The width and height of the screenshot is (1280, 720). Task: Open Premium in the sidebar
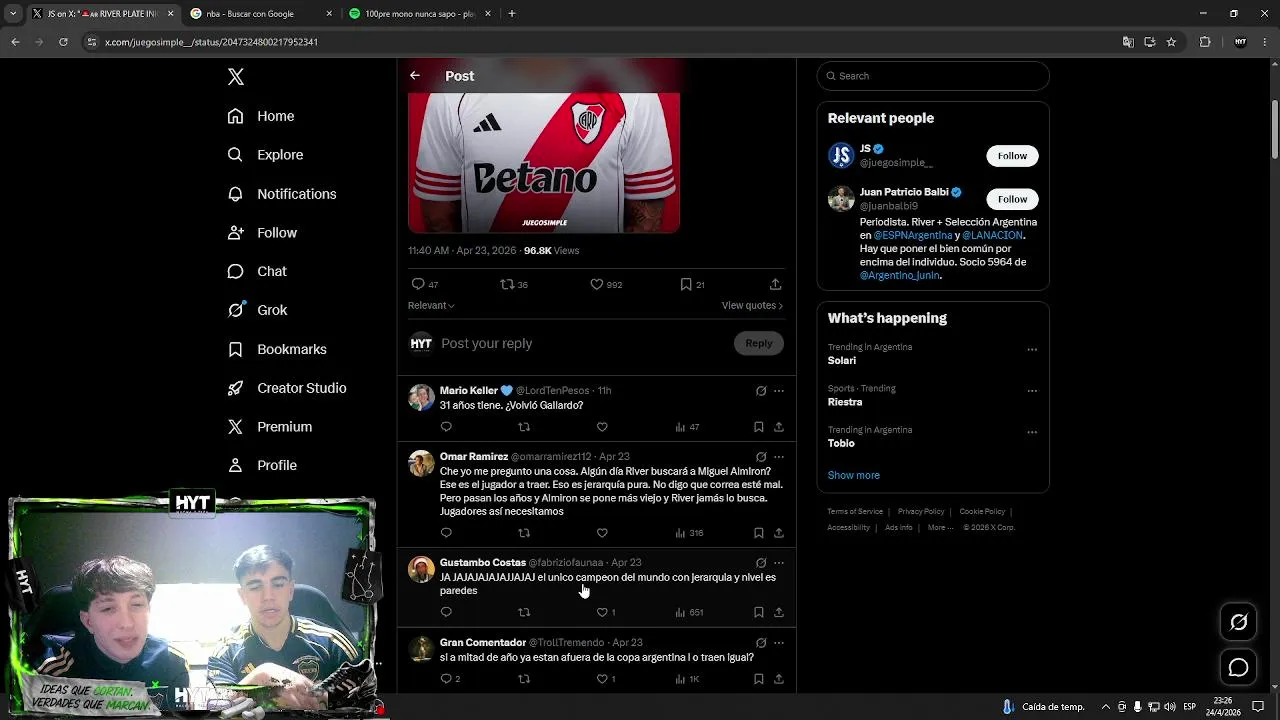(270, 427)
